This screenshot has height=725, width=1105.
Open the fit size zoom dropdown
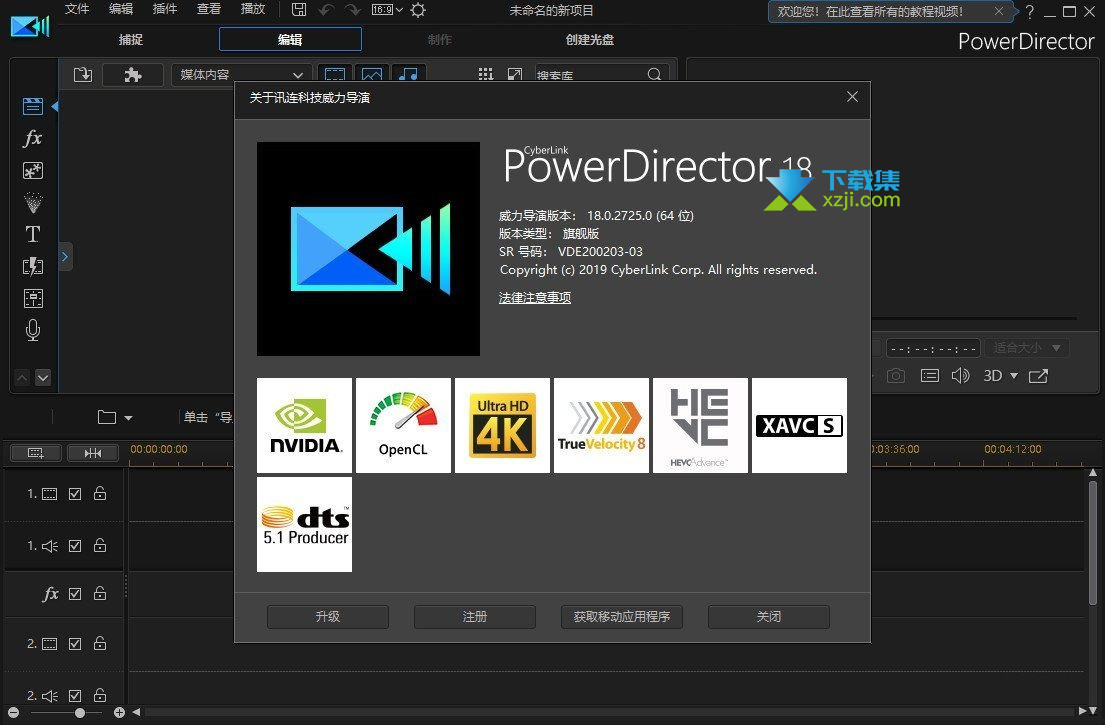click(x=1027, y=347)
